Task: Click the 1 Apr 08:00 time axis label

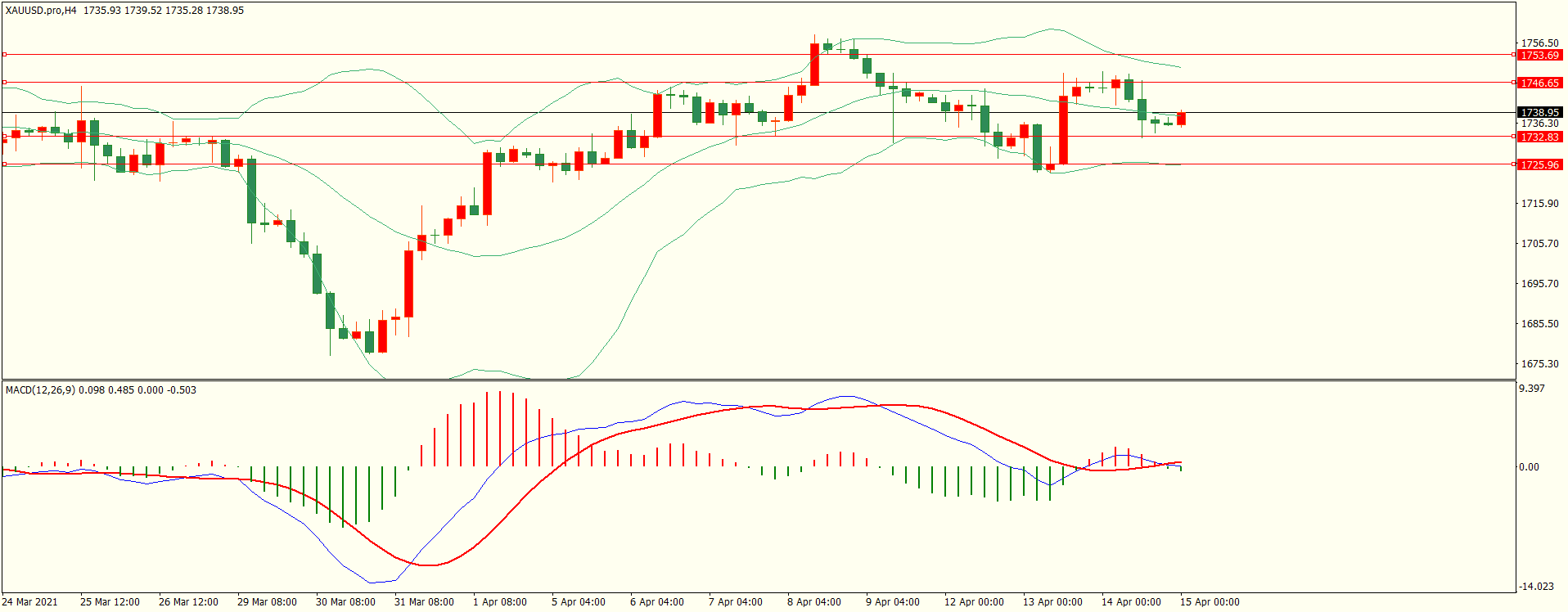Action: click(x=499, y=602)
